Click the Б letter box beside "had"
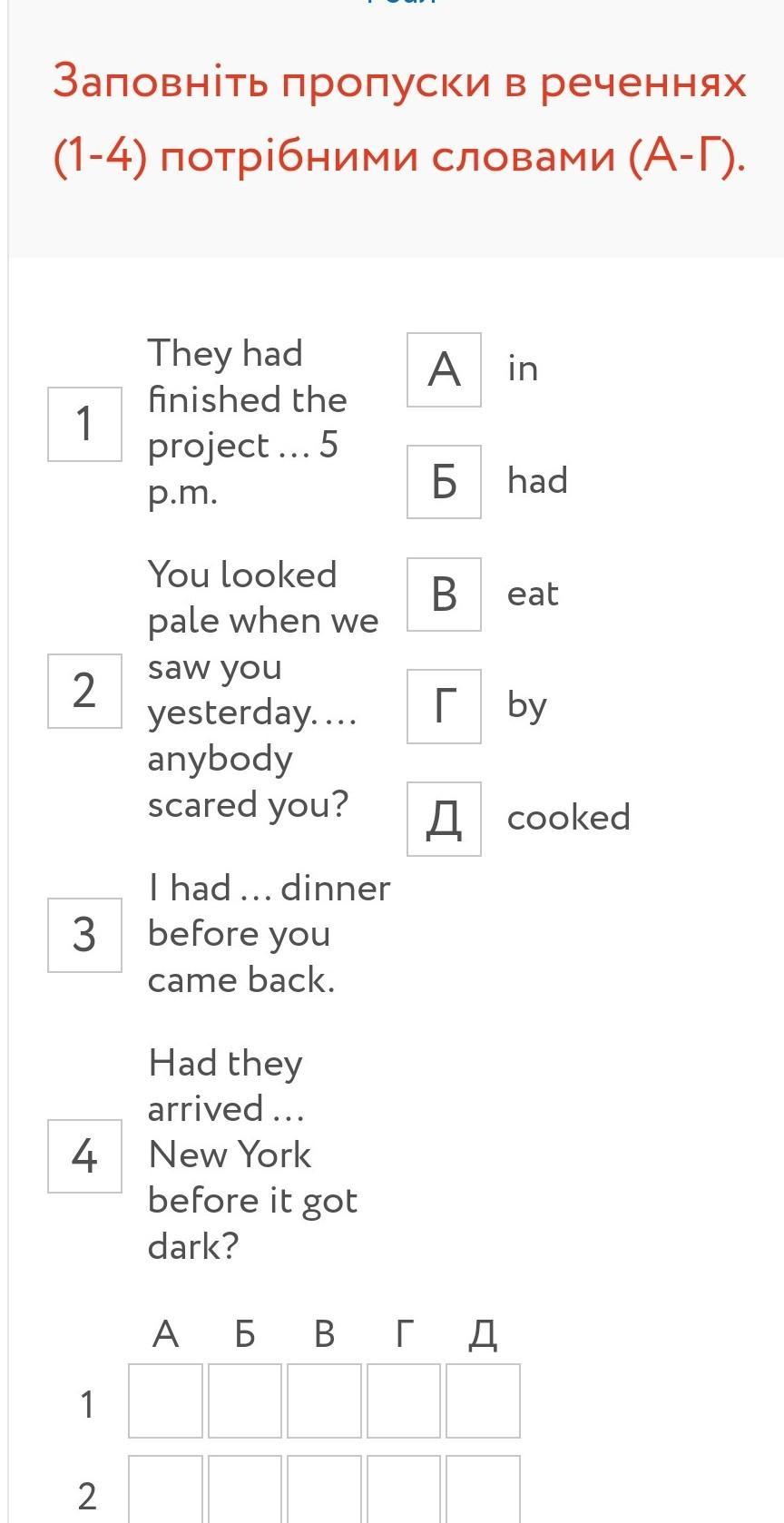The image size is (784, 1523). [x=444, y=482]
